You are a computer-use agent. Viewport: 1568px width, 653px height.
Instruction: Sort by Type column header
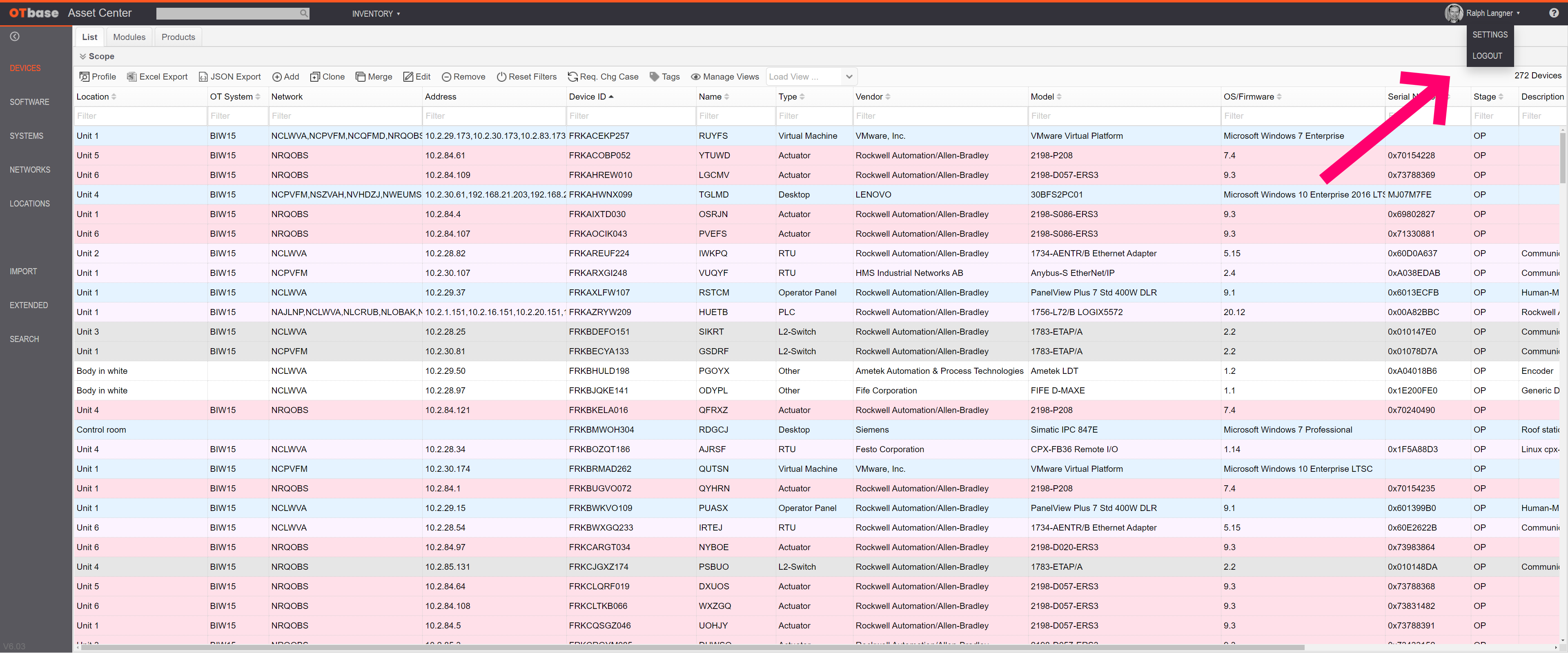point(791,97)
